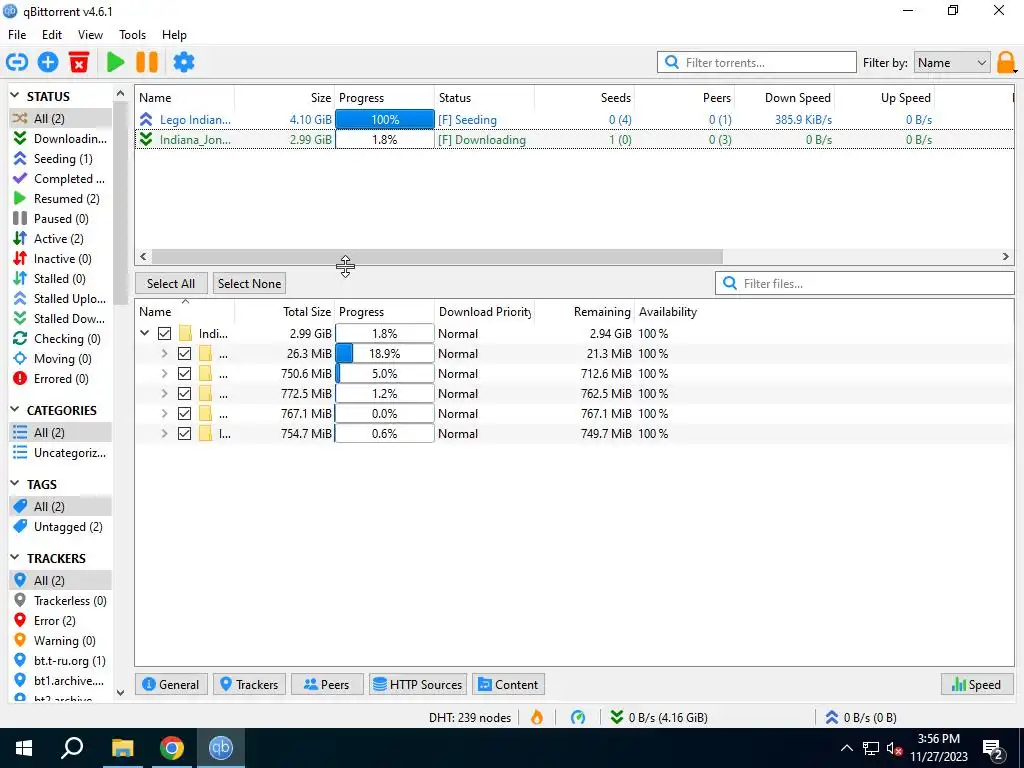The image size is (1024, 768).
Task: Collapse the TAGS sidebar section
Action: point(15,484)
